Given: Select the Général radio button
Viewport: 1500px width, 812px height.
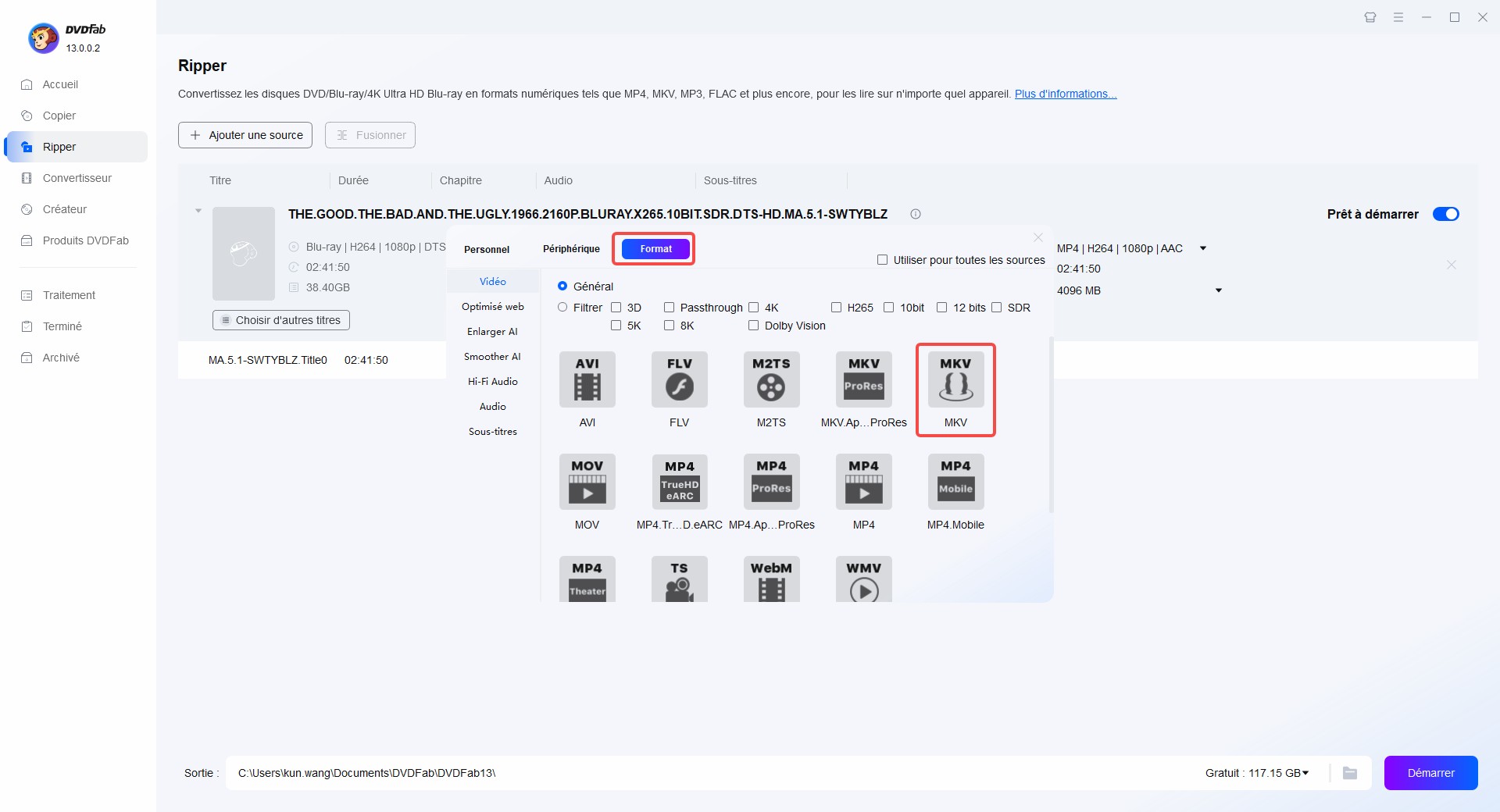Looking at the screenshot, I should (562, 287).
